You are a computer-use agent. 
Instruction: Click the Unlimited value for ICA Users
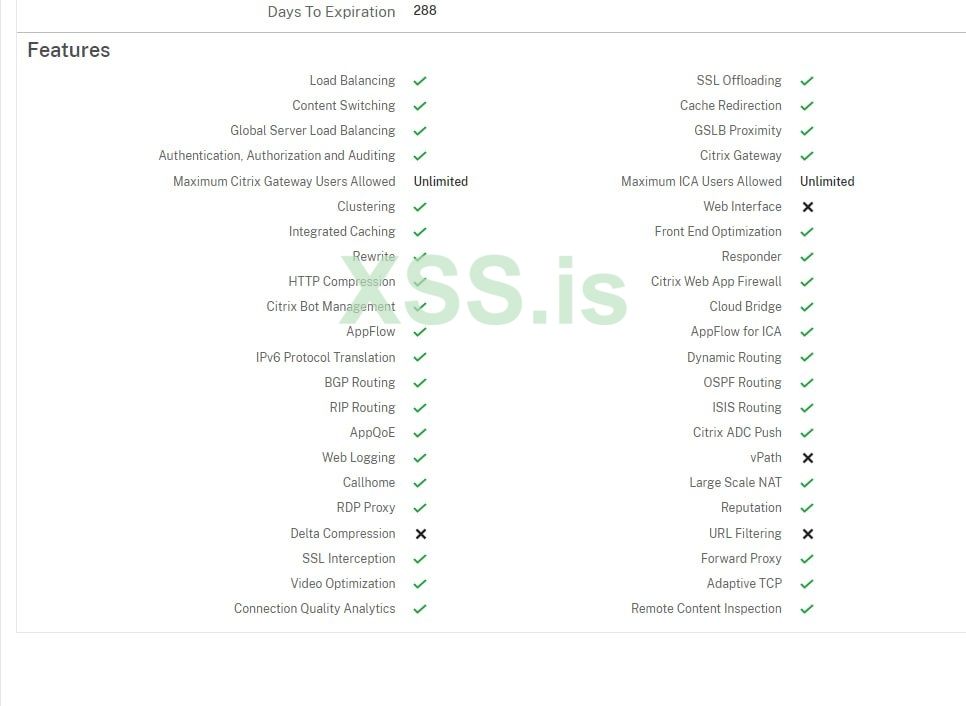[x=827, y=182]
